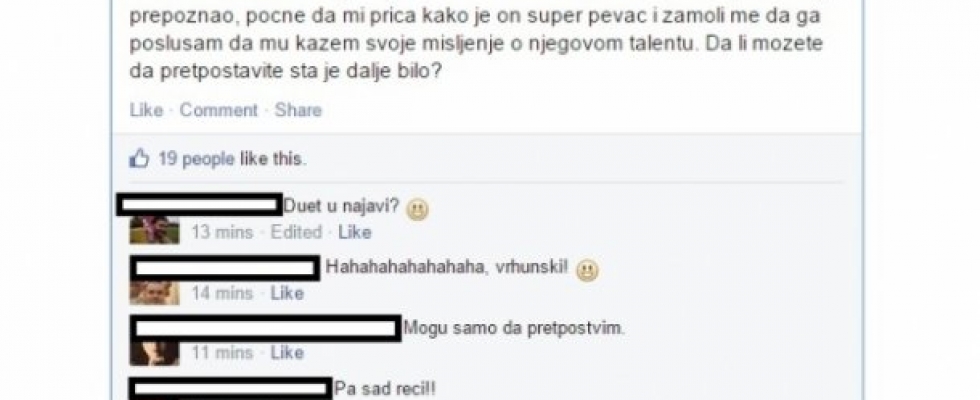The width and height of the screenshot is (980, 400).
Task: Click the 'Edited' label on first comment
Action: coord(296,232)
